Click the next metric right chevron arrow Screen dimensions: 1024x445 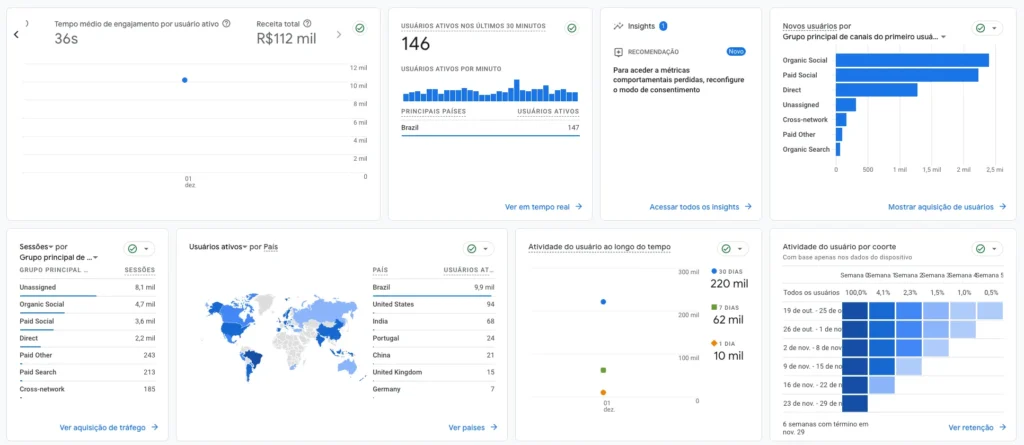(338, 34)
